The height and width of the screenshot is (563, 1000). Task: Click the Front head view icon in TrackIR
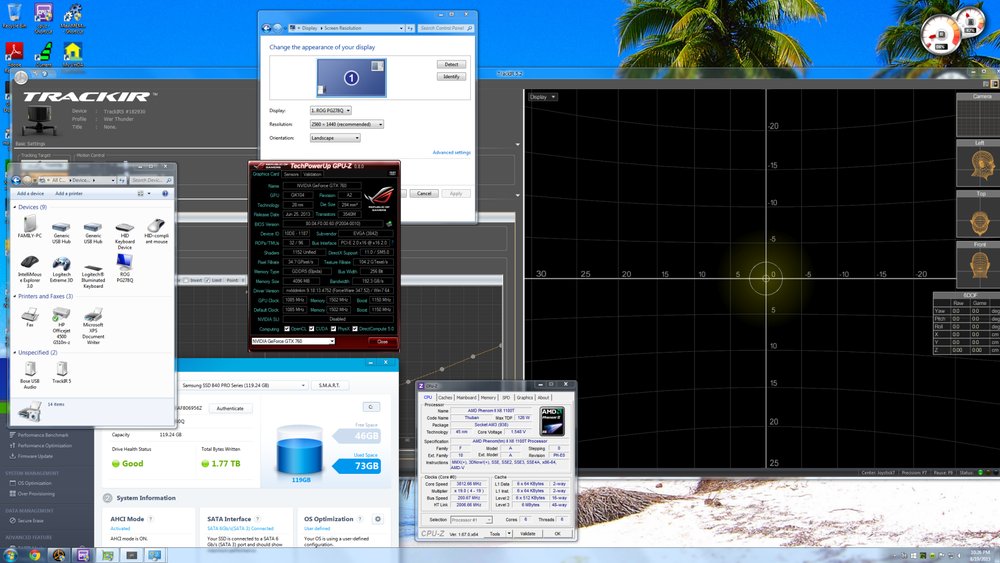coord(980,267)
